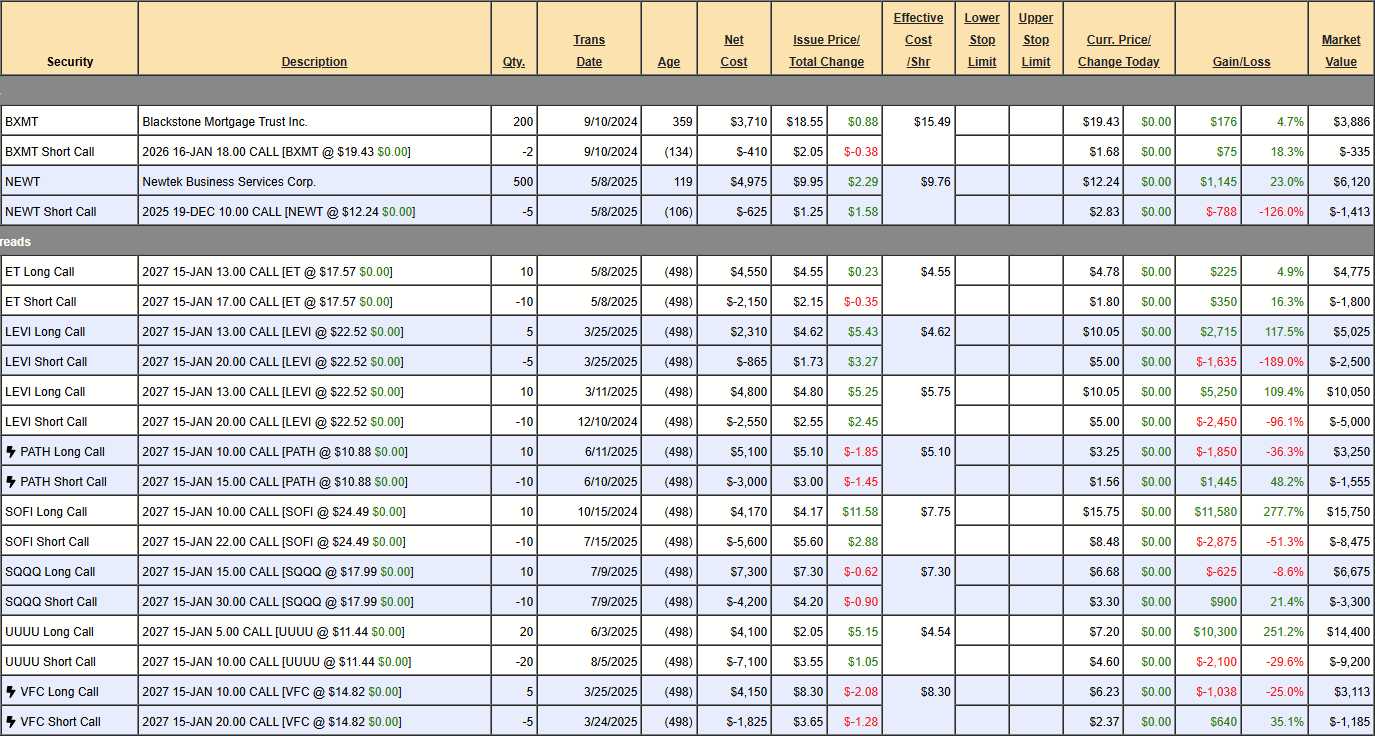Click the UUUU Short Call security cell
Viewport: 1375px width, 736px height.
coord(50,662)
